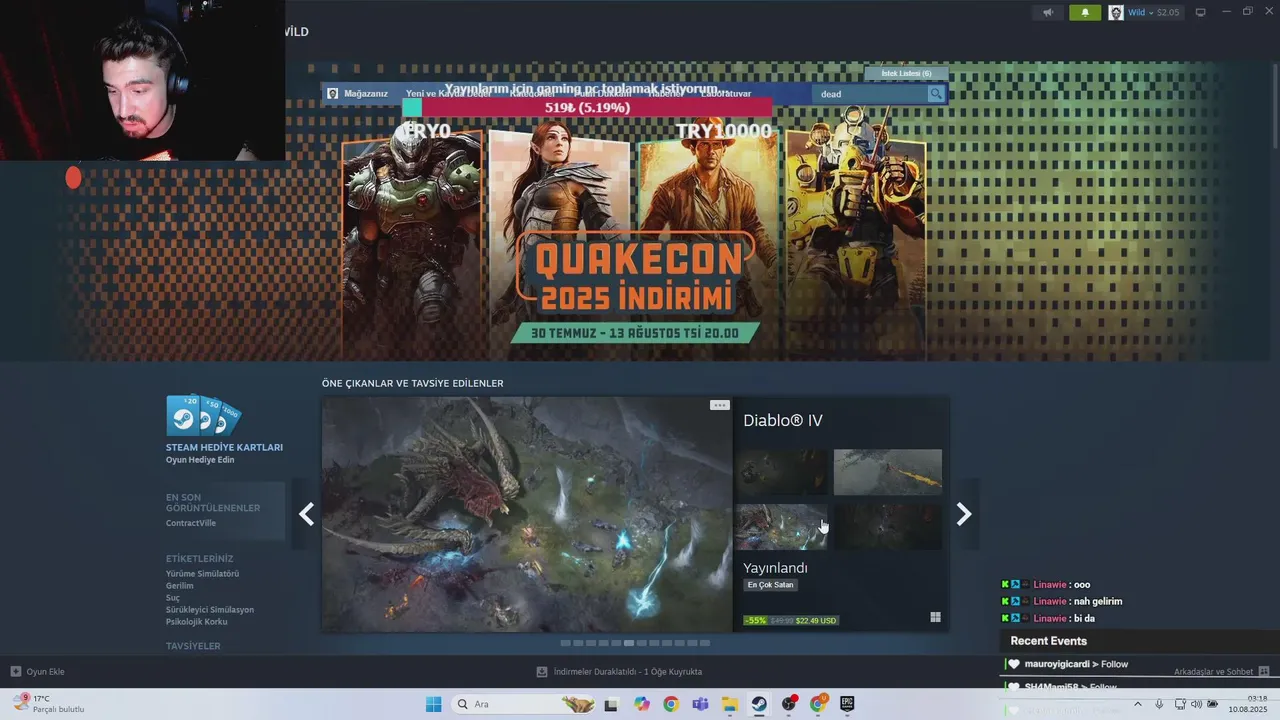Click Oyun Ekle to add a game

pyautogui.click(x=38, y=672)
